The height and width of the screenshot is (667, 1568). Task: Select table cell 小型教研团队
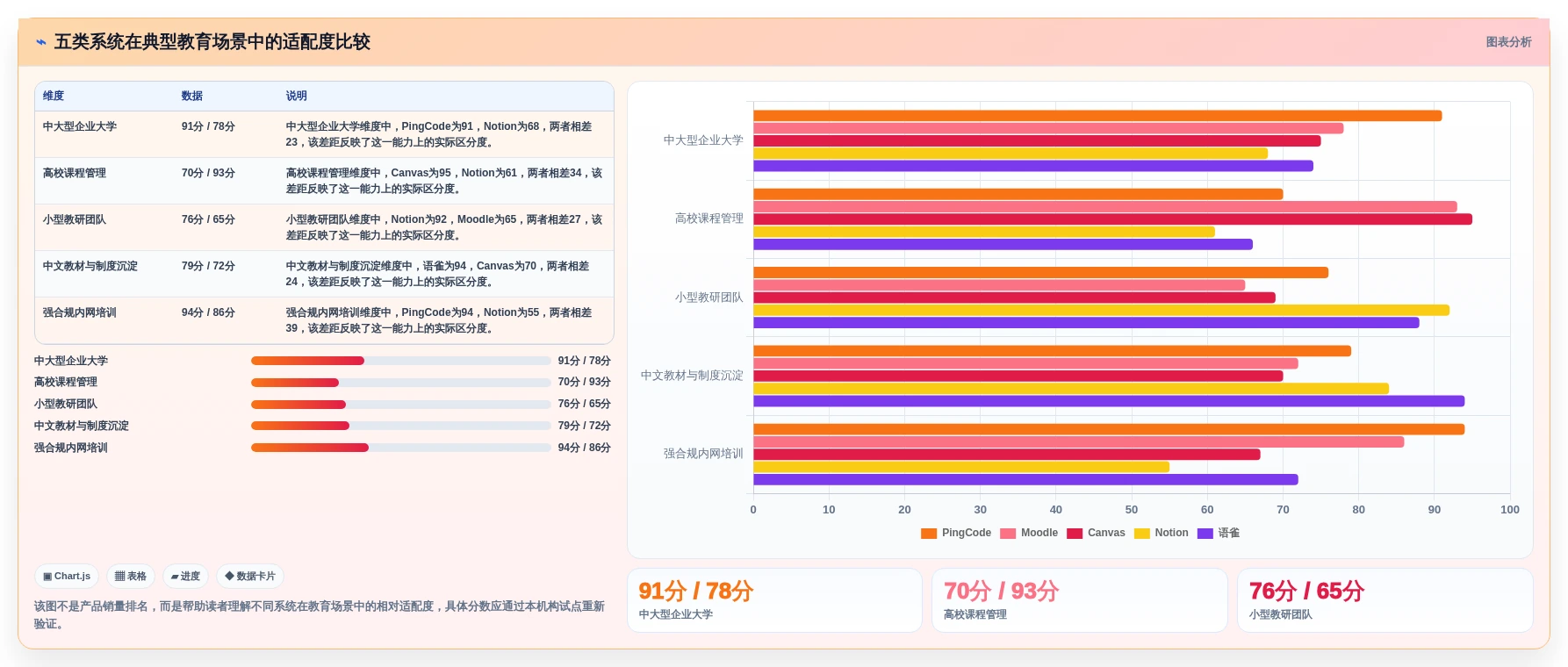point(75,219)
